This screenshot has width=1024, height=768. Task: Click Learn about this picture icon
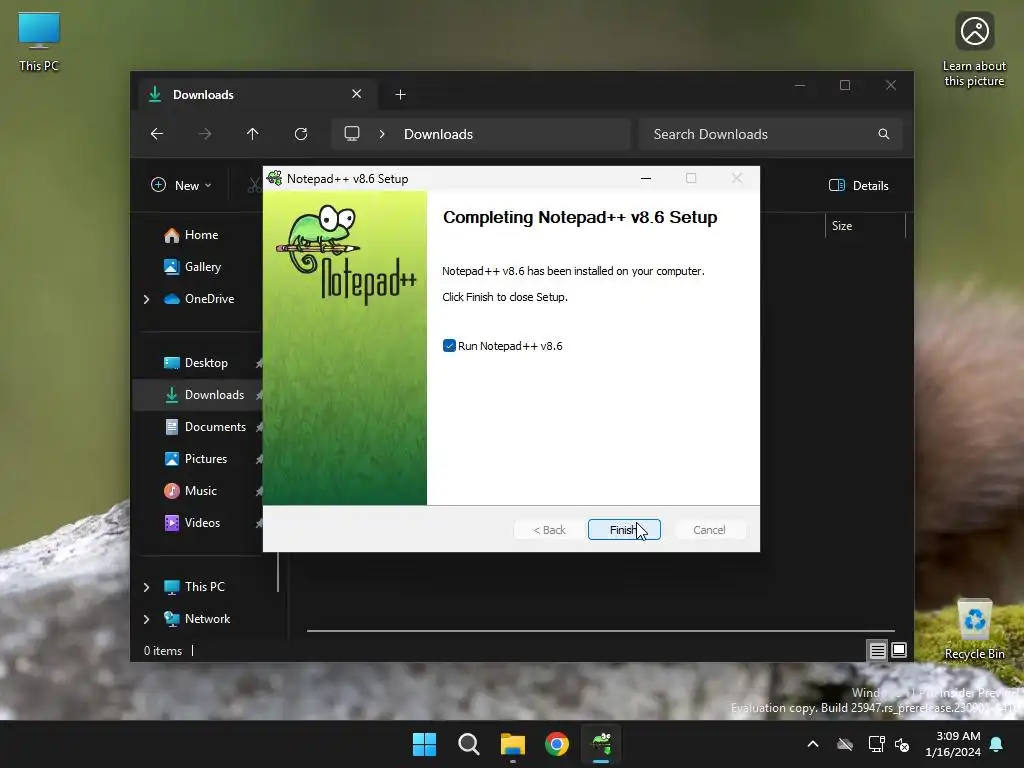coord(974,50)
